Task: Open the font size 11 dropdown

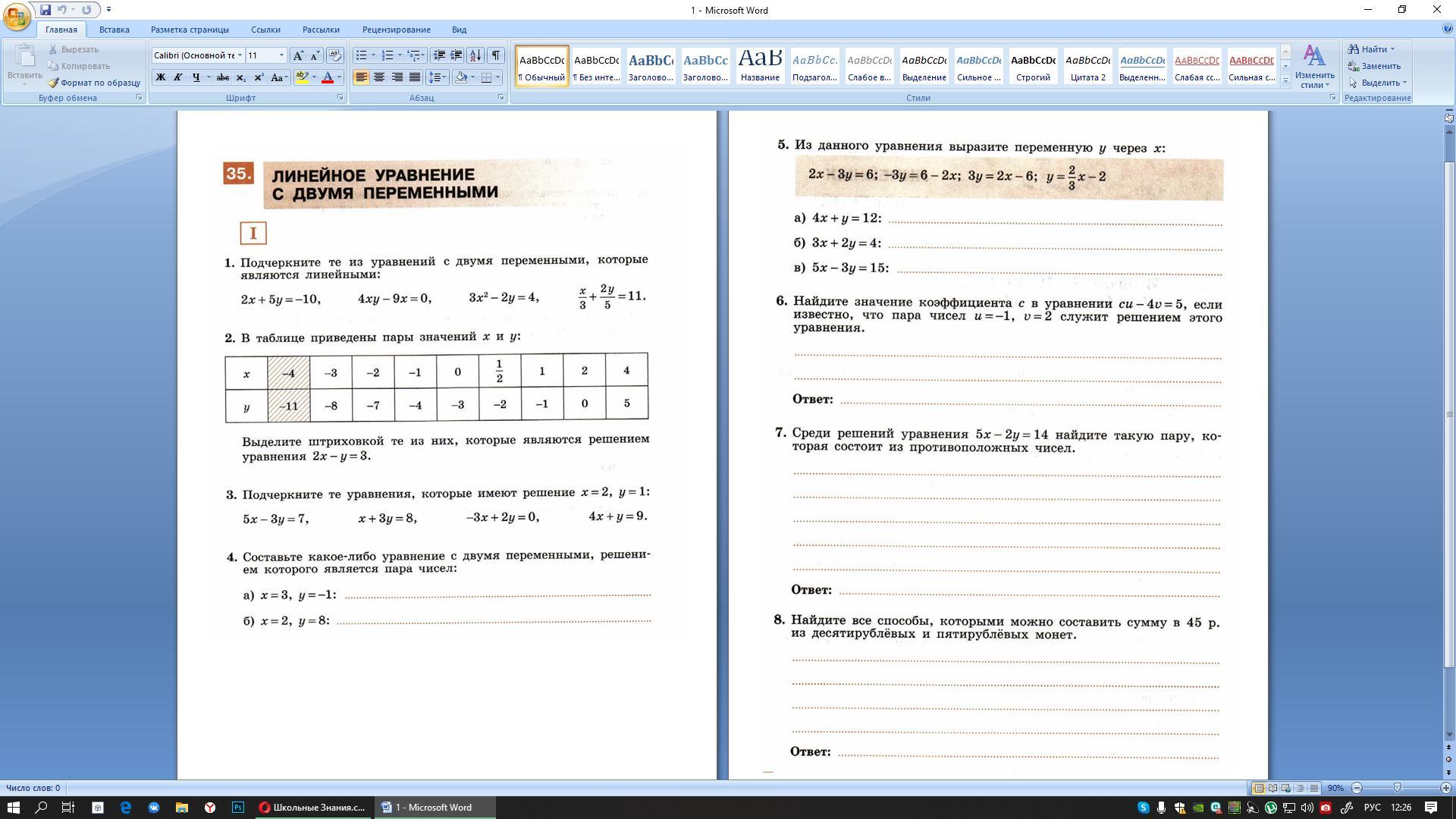Action: click(281, 55)
